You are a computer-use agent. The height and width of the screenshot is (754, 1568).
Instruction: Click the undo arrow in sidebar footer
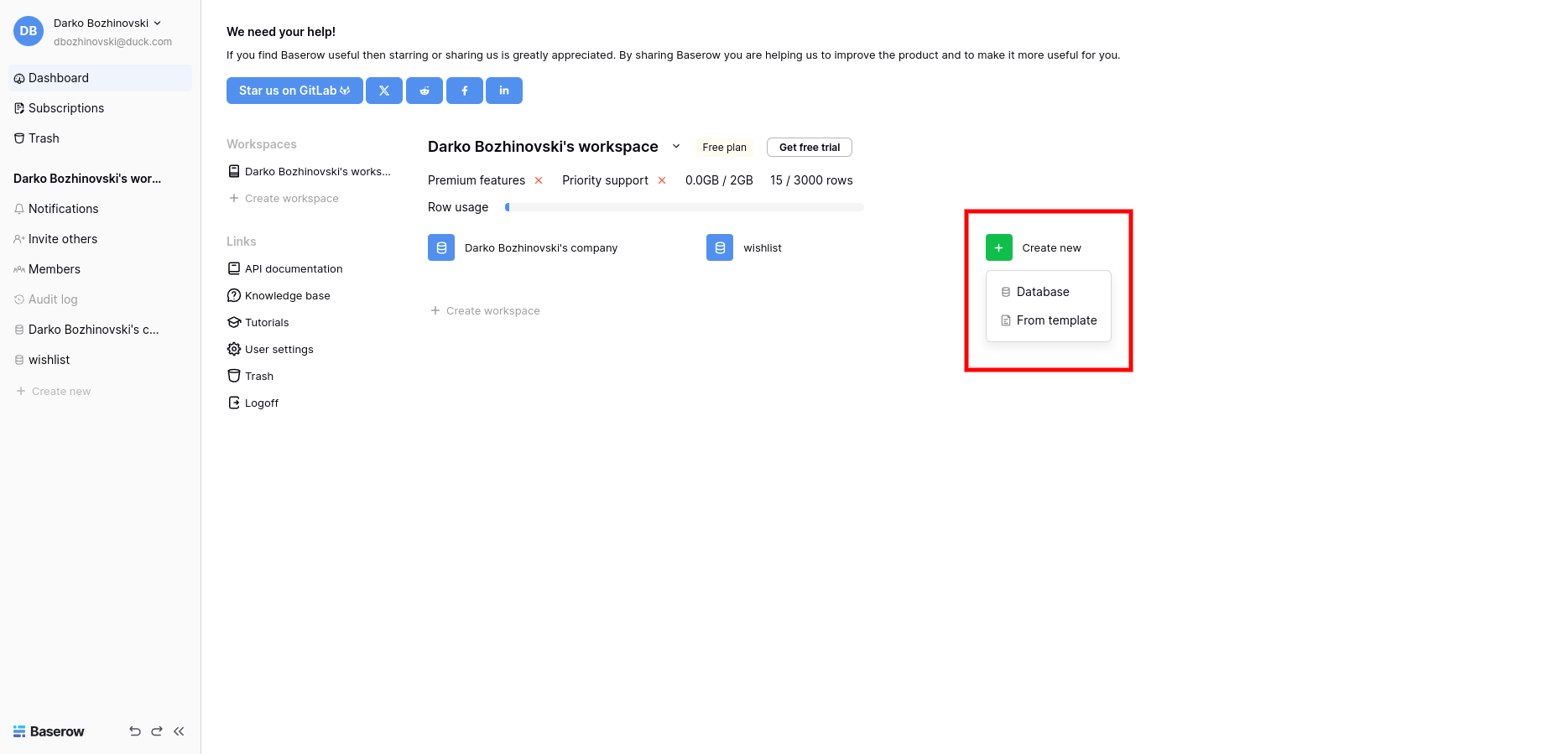(135, 731)
